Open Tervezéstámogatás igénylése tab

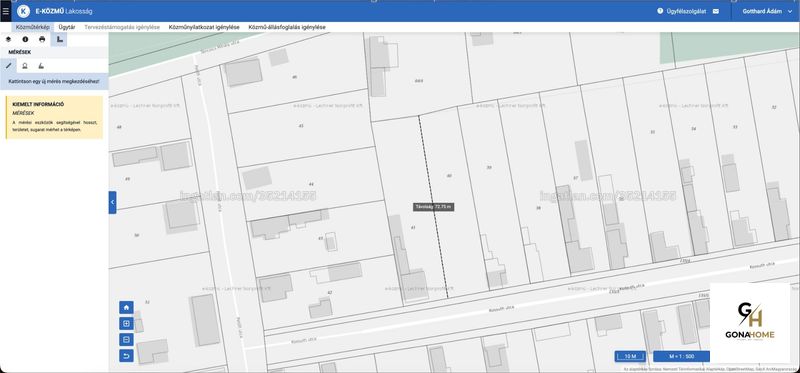122,27
